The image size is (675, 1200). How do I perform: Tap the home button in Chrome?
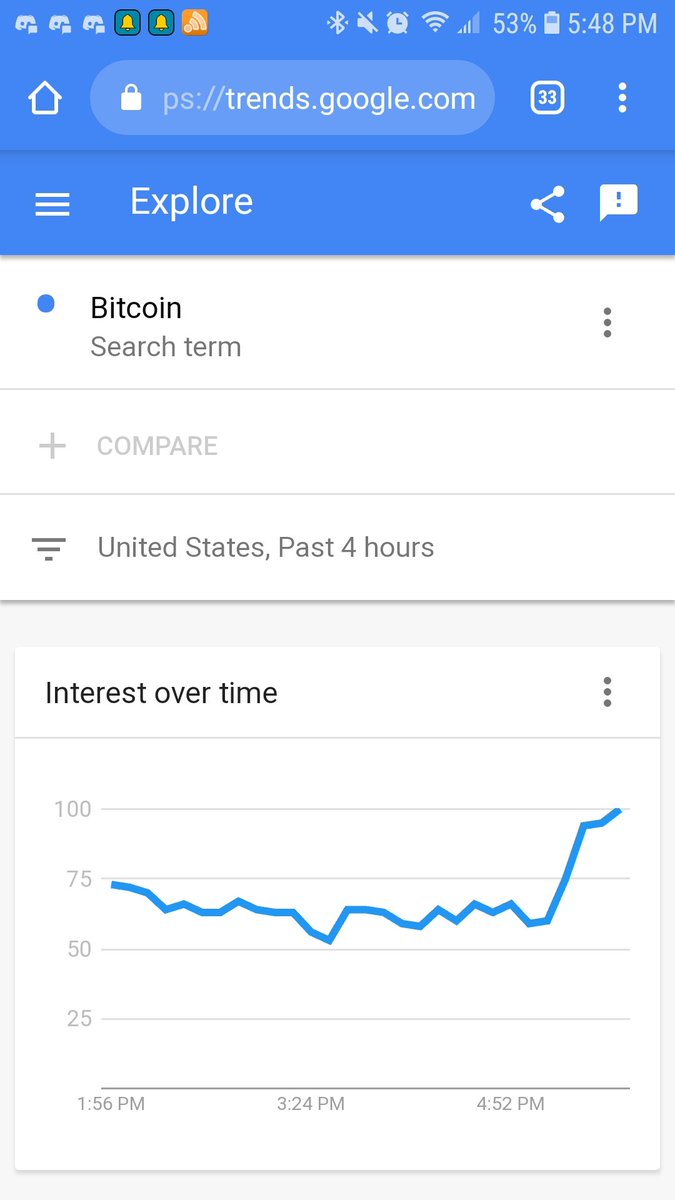click(x=44, y=98)
